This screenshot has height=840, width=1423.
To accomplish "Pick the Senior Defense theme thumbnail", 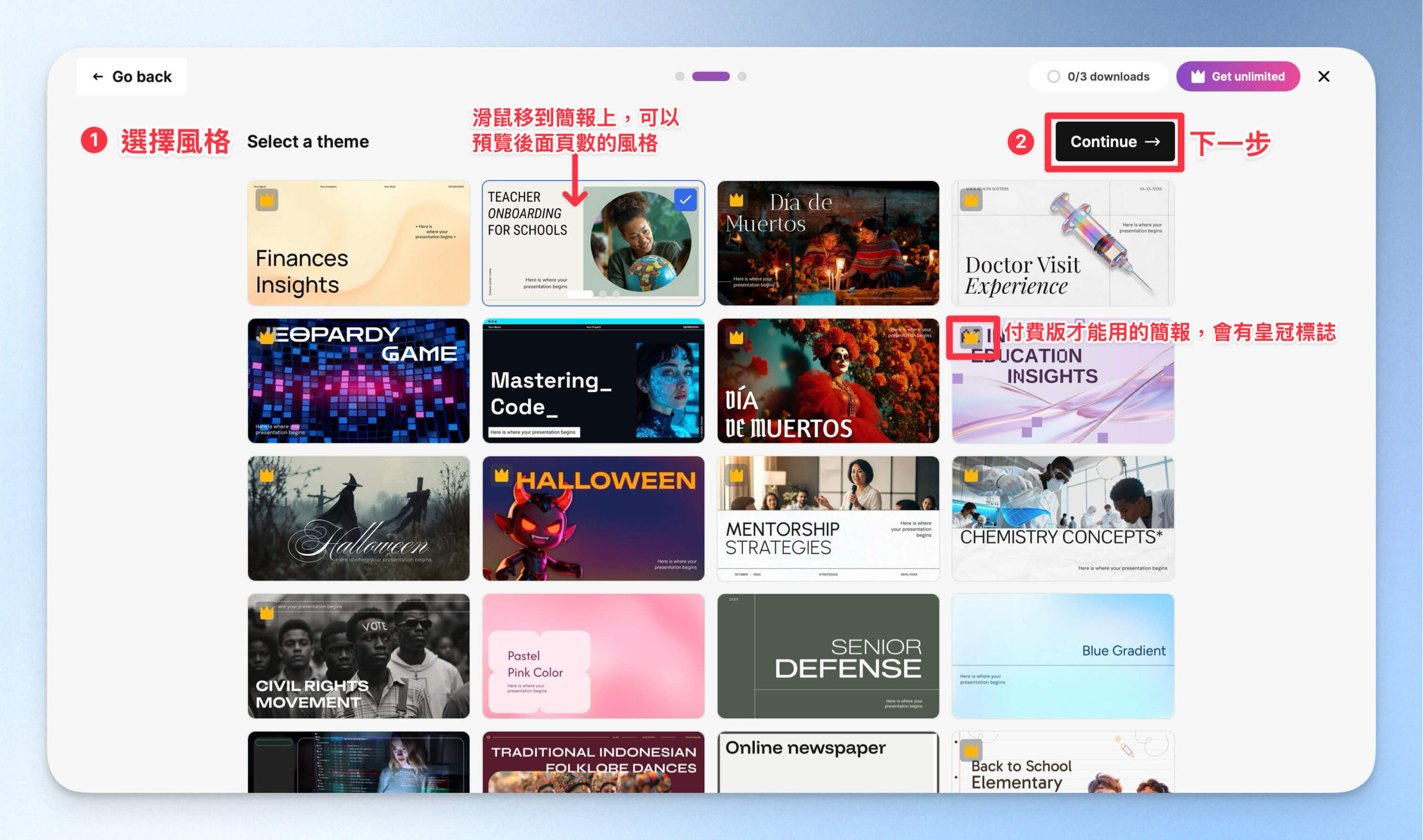I will click(828, 656).
